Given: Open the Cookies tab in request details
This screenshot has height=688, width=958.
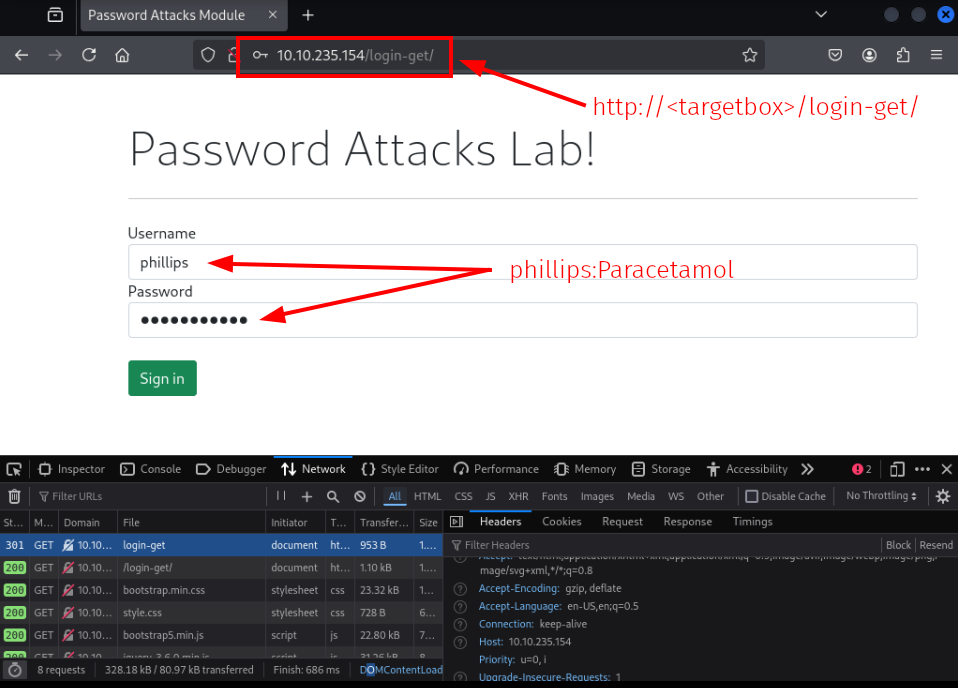Looking at the screenshot, I should click(x=561, y=521).
